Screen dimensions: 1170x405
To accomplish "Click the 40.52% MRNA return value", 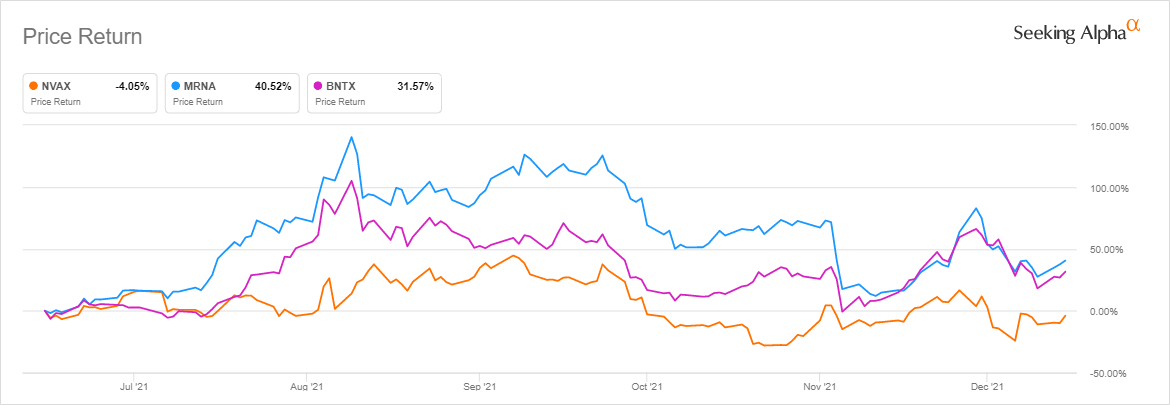I will (x=272, y=87).
